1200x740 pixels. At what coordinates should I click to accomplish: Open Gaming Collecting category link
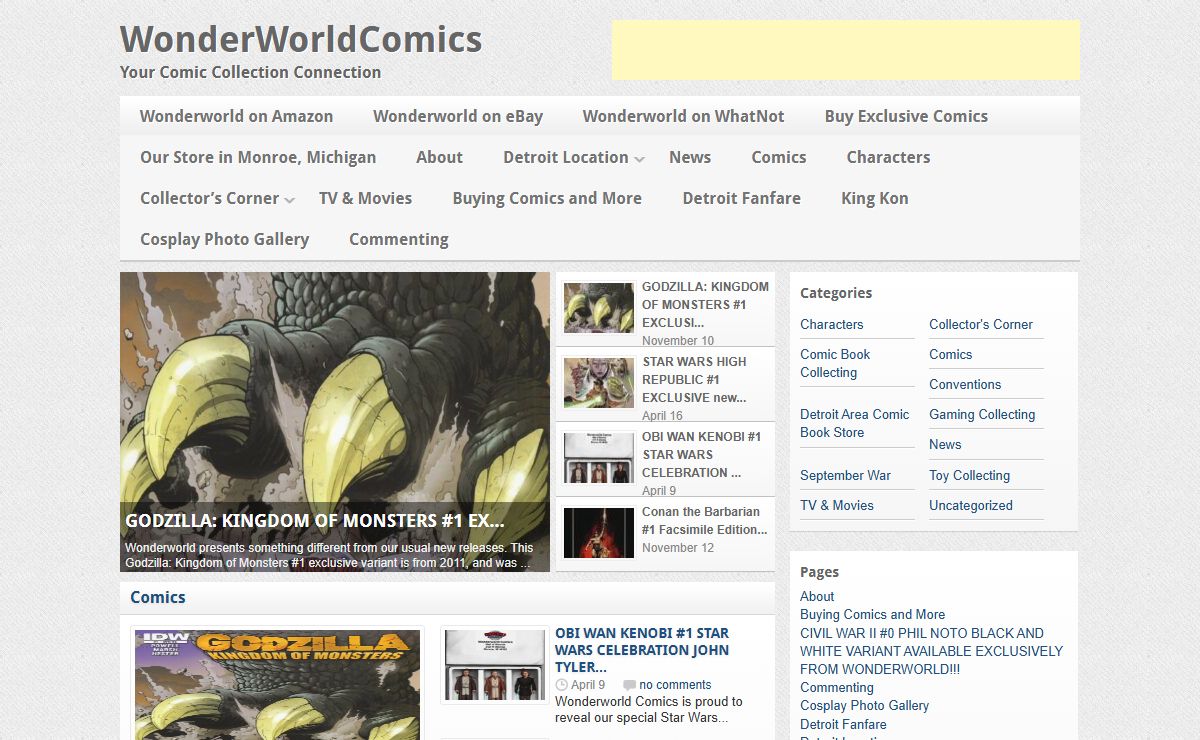[982, 414]
